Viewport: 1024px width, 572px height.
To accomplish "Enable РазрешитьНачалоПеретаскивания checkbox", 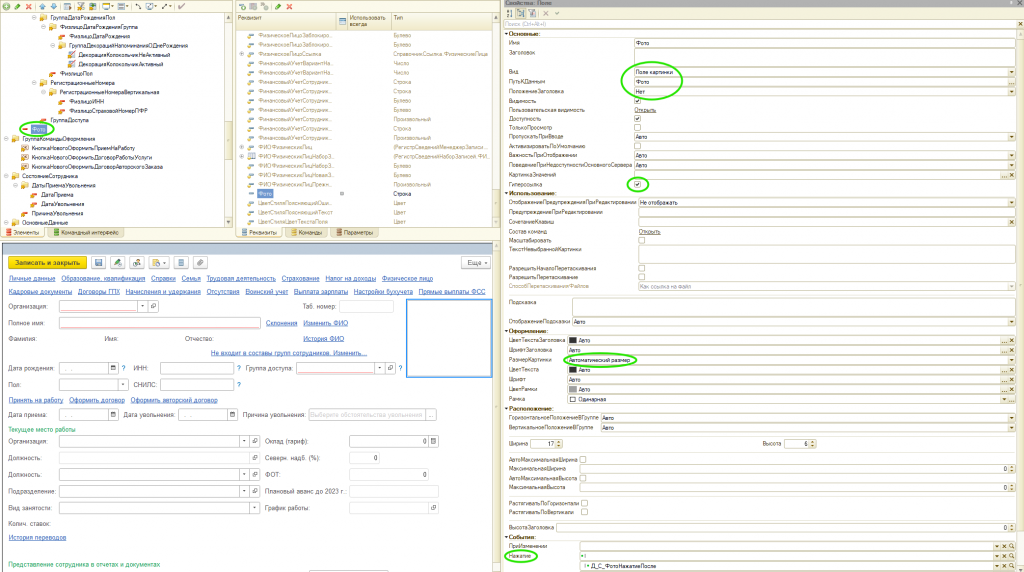I will point(641,268).
